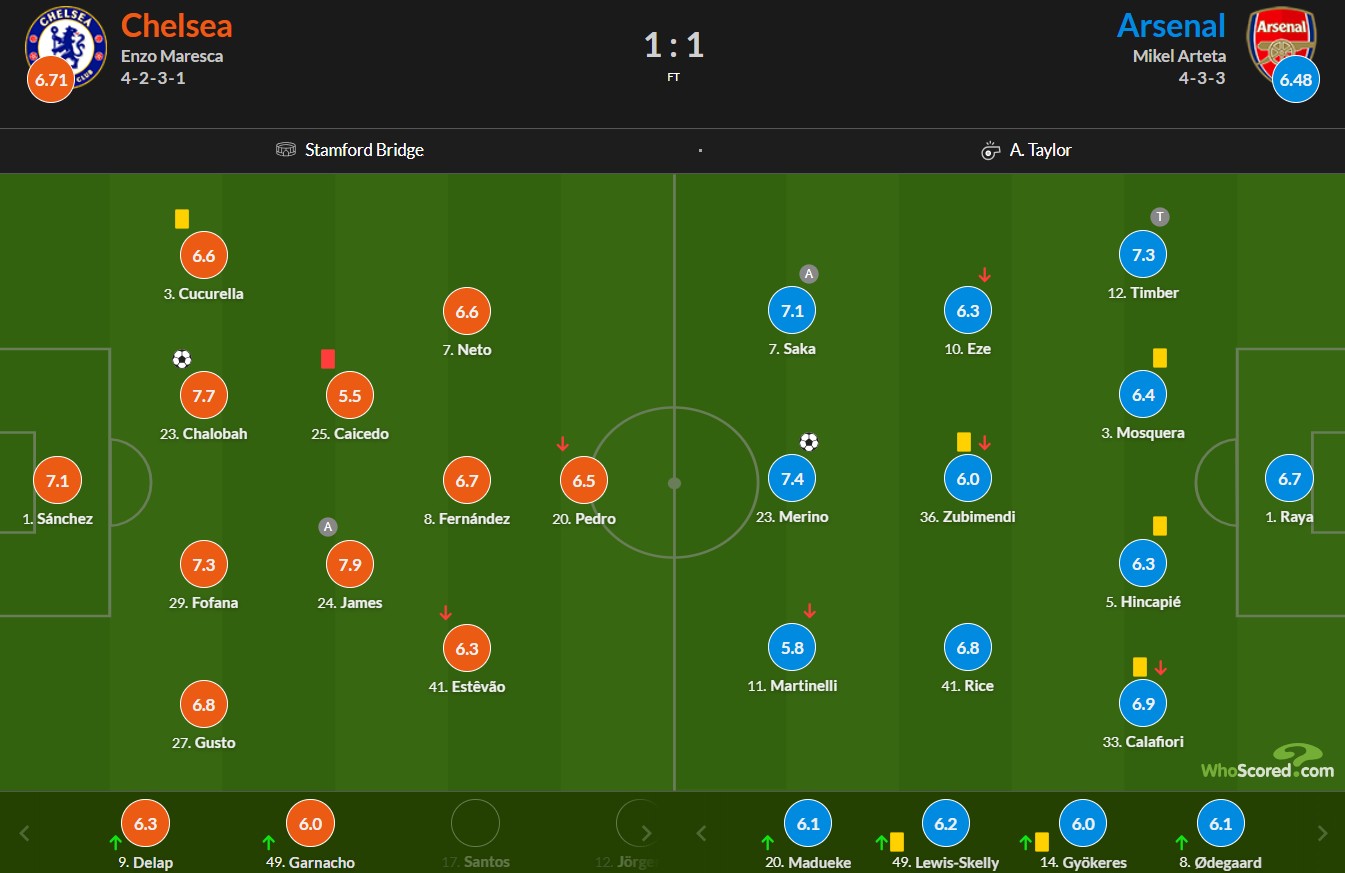Image resolution: width=1345 pixels, height=873 pixels.
Task: Click the Arsenal club crest
Action: click(1279, 42)
